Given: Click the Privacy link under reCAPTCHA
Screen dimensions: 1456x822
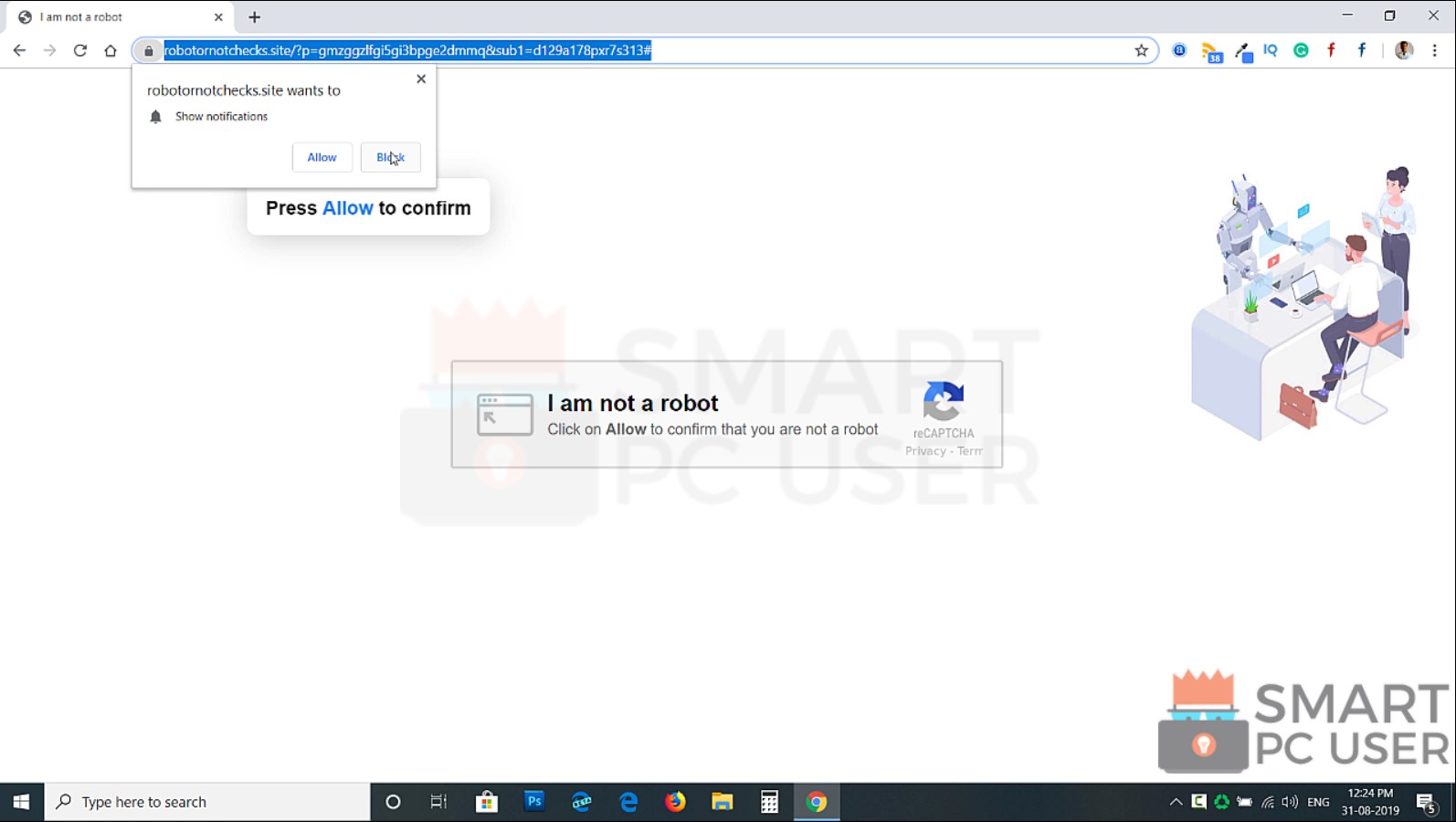Looking at the screenshot, I should 925,451.
